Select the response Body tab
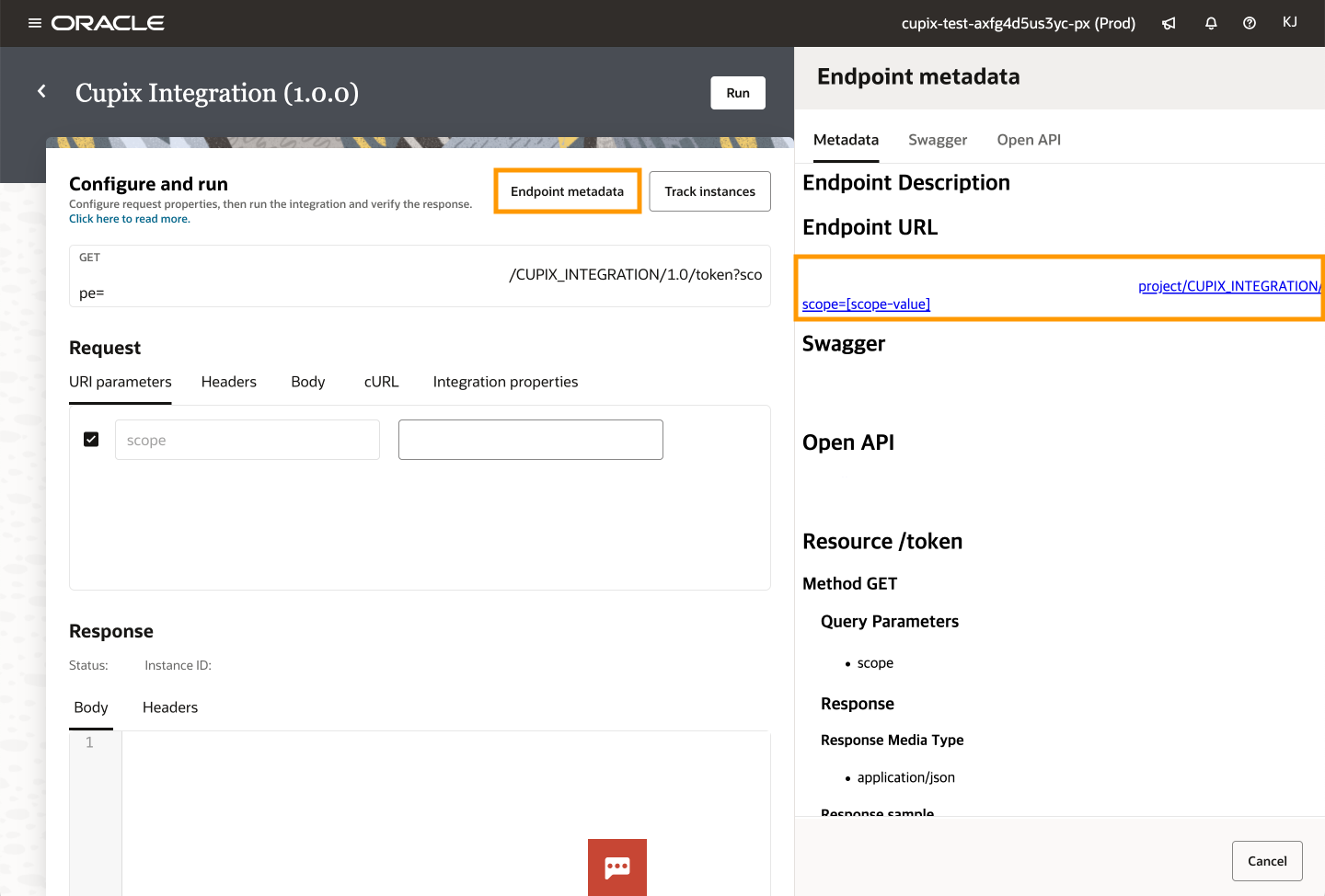This screenshot has height=896, width=1325. [x=91, y=707]
